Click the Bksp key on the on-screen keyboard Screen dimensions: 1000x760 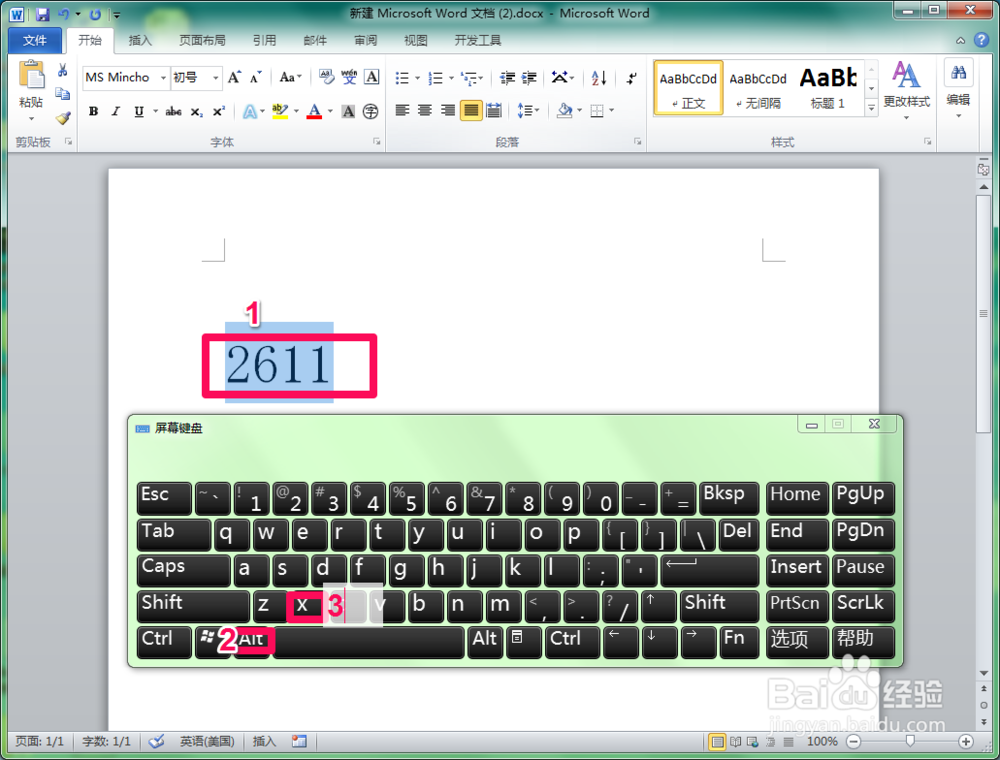pos(729,498)
